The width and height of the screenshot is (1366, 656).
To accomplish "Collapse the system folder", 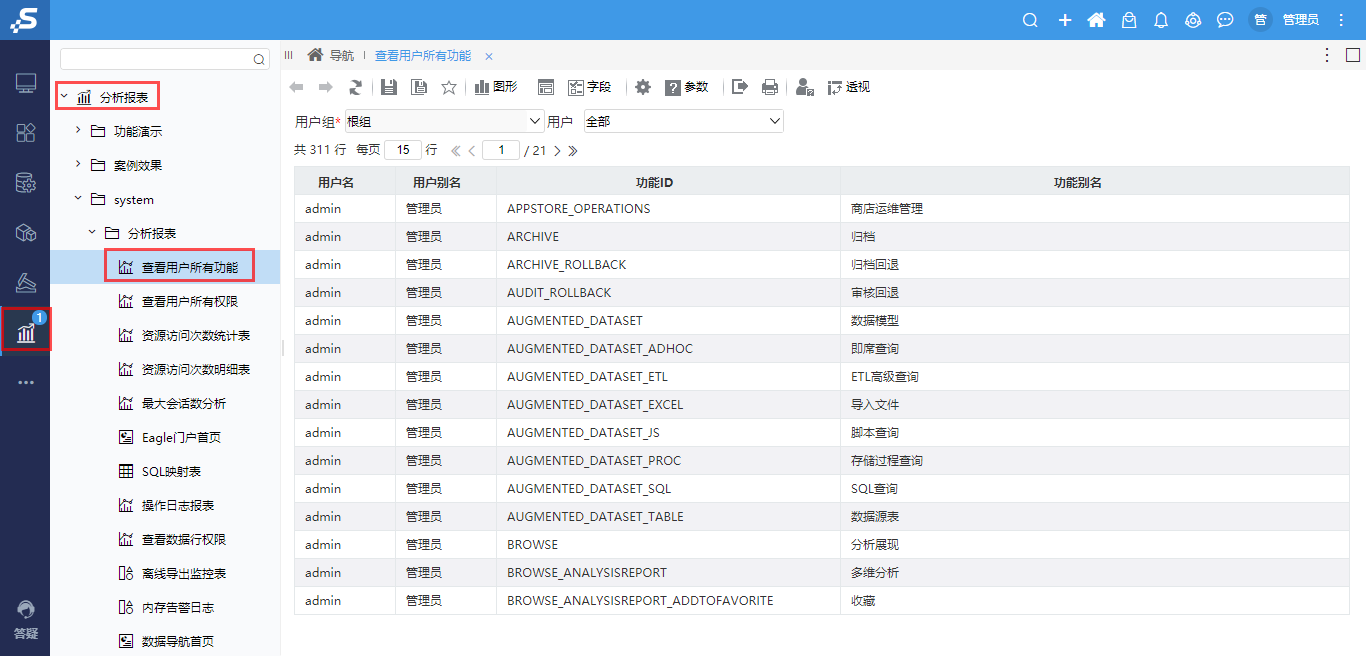I will (x=78, y=199).
